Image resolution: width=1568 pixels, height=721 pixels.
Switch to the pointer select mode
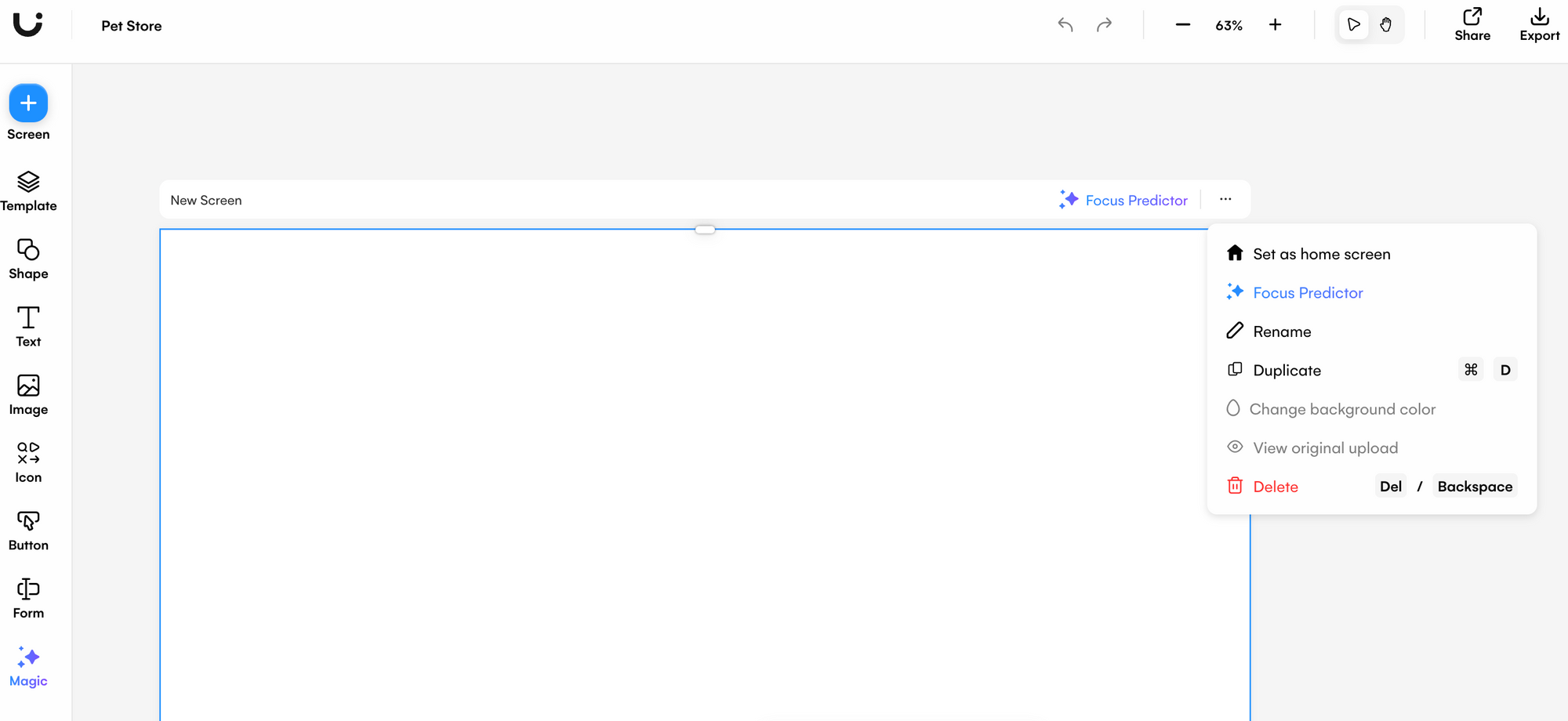point(1353,25)
